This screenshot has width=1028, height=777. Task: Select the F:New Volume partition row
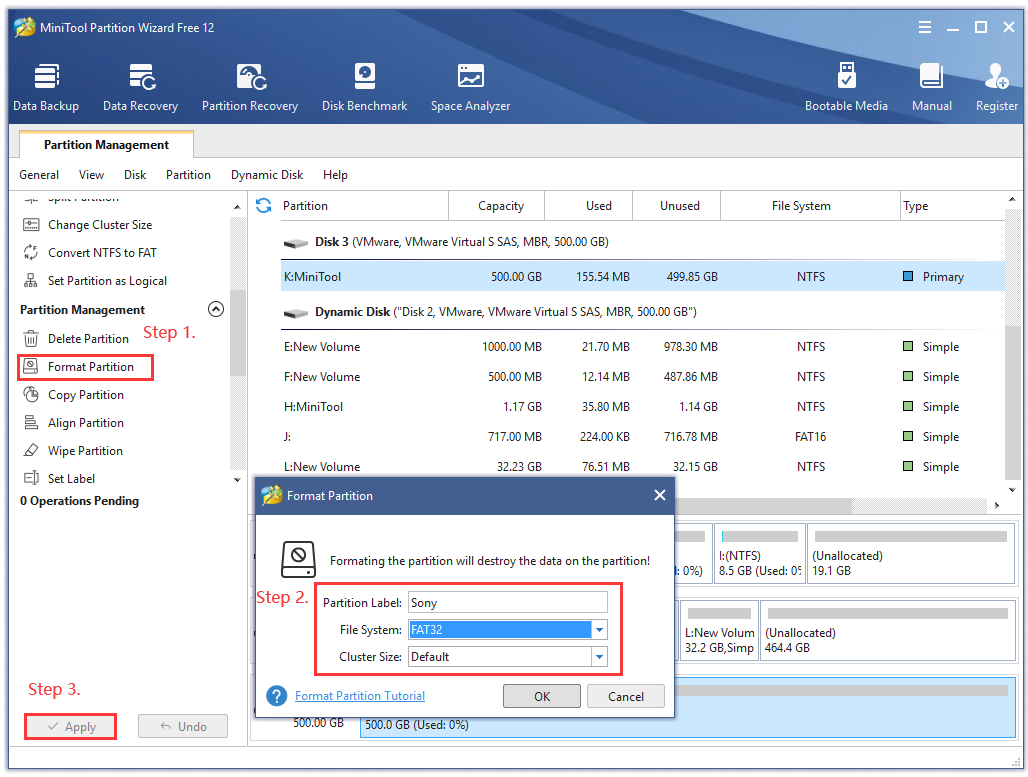coord(642,377)
